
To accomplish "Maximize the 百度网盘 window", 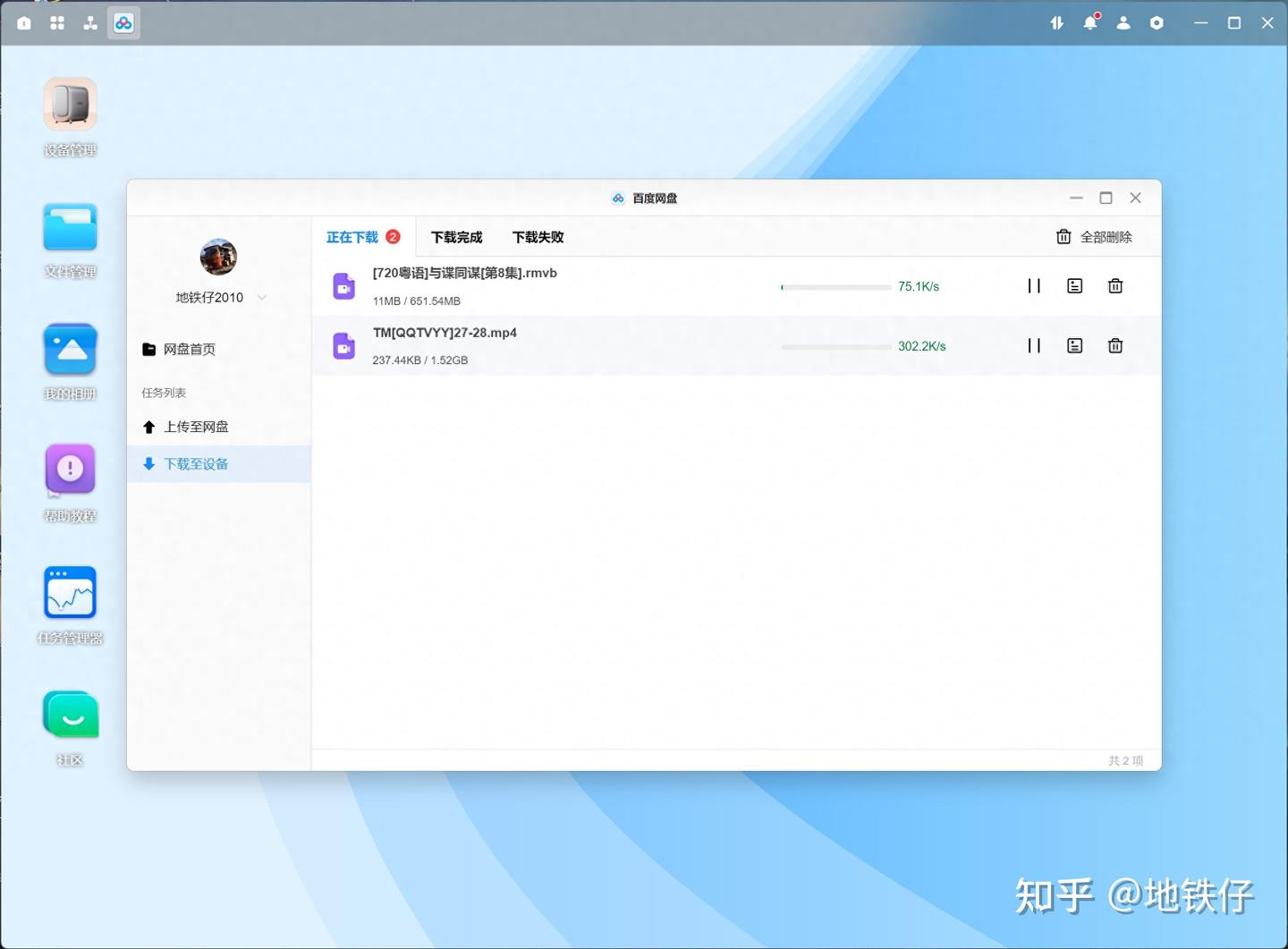I will click(x=1106, y=198).
